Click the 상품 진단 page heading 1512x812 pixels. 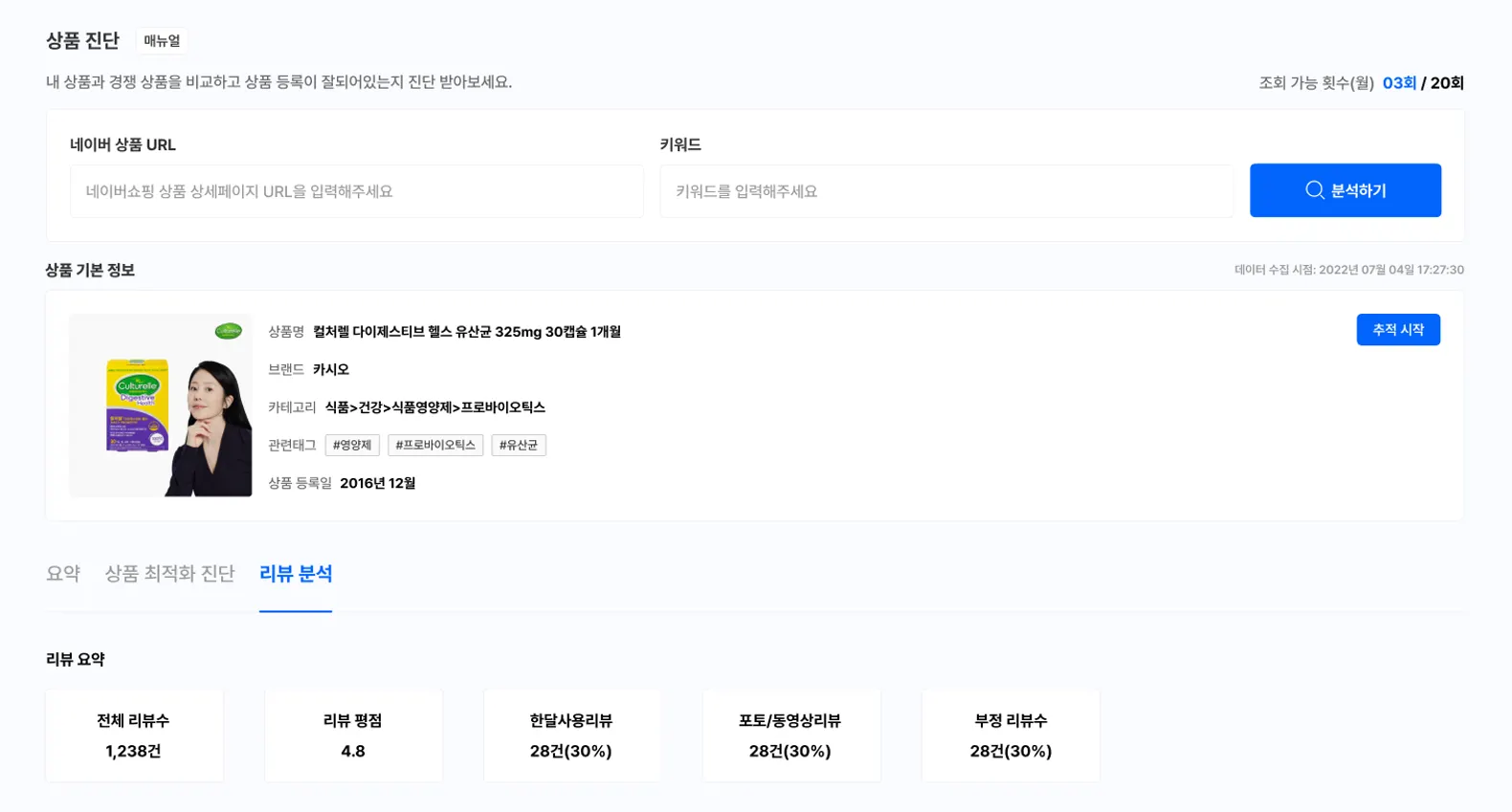coord(83,41)
